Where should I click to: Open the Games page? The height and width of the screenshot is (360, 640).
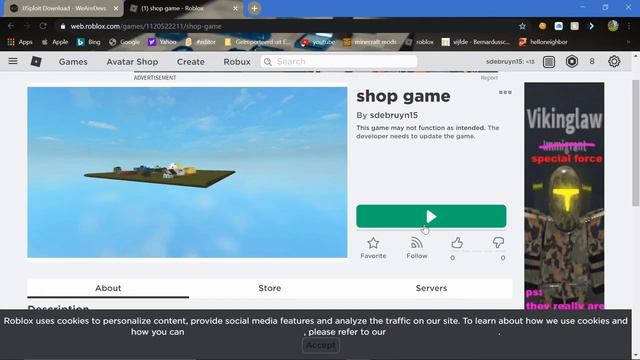point(73,62)
